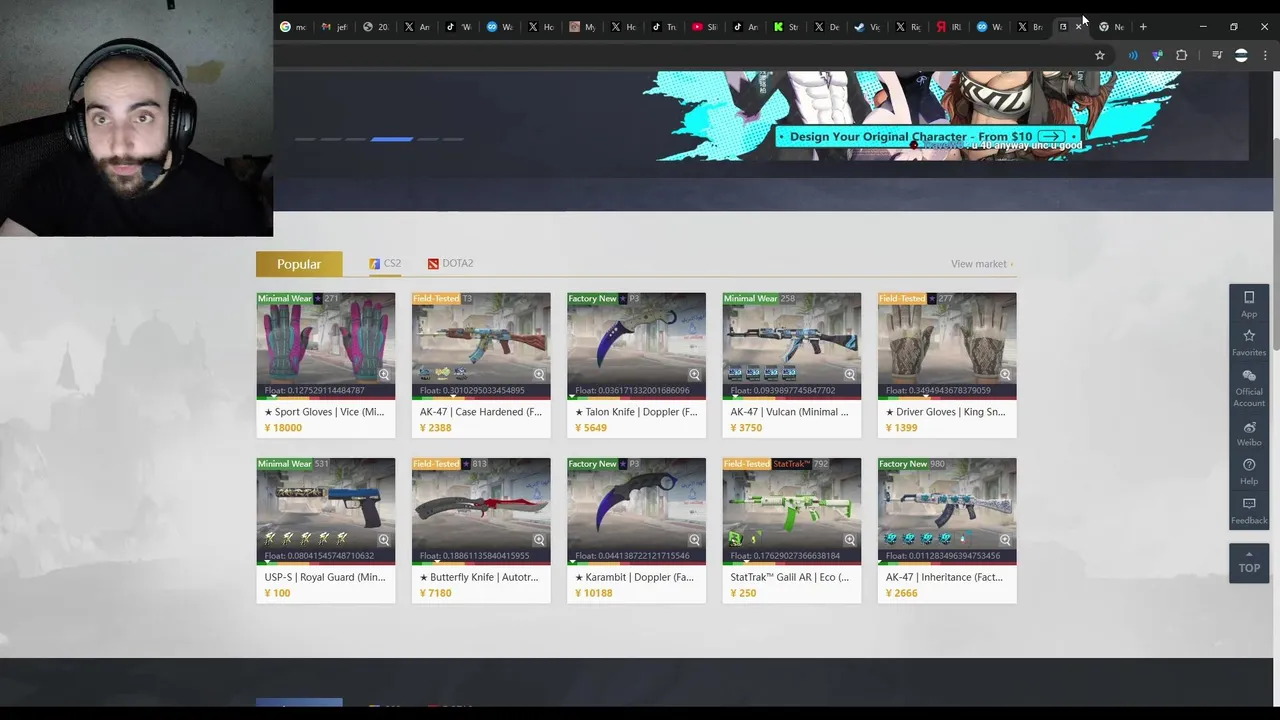Inspect Karambit Doppler with magnifier icon
Image resolution: width=1280 pixels, height=720 pixels.
[x=694, y=540]
